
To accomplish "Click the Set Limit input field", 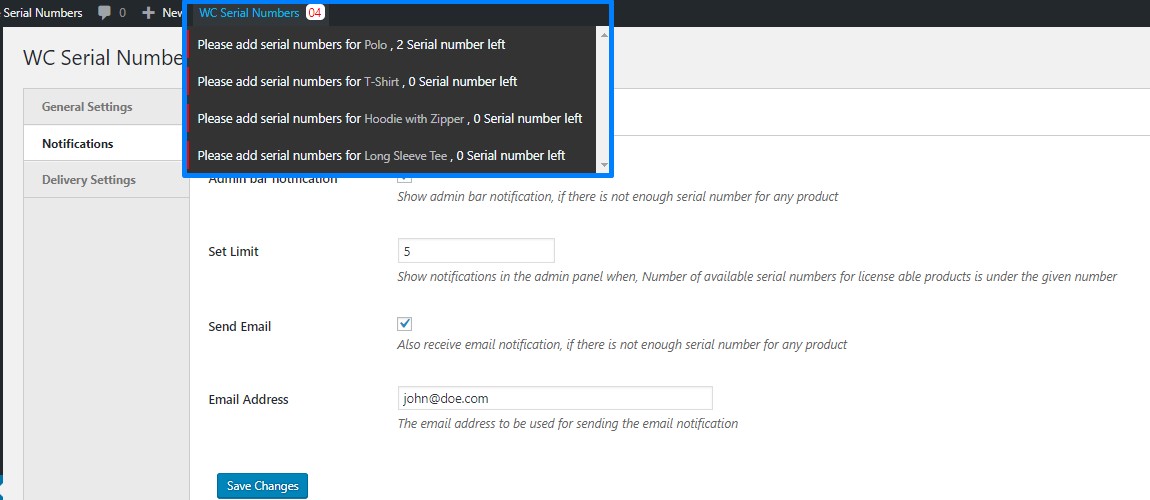I will [476, 251].
